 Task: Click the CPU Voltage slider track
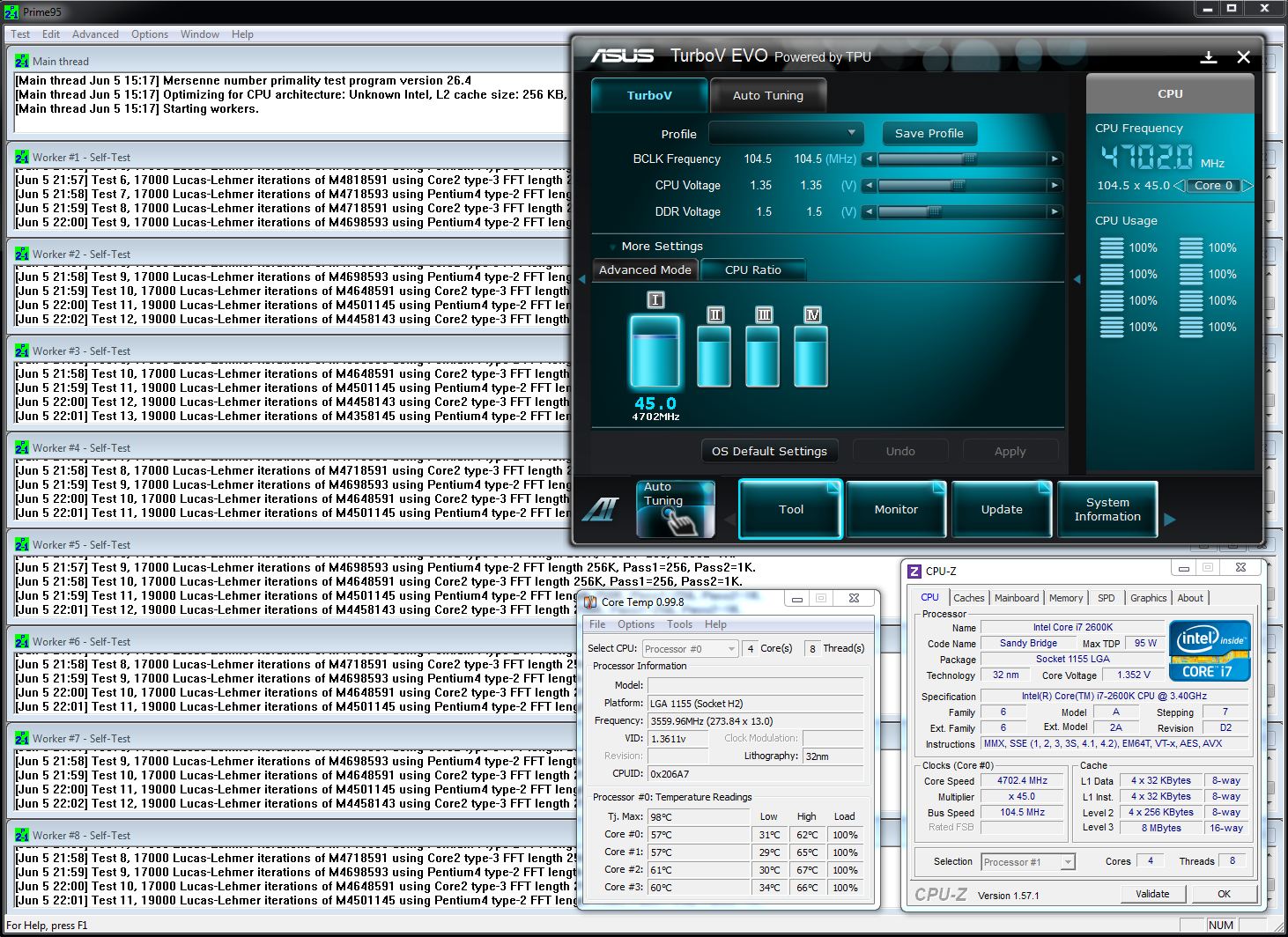(962, 186)
